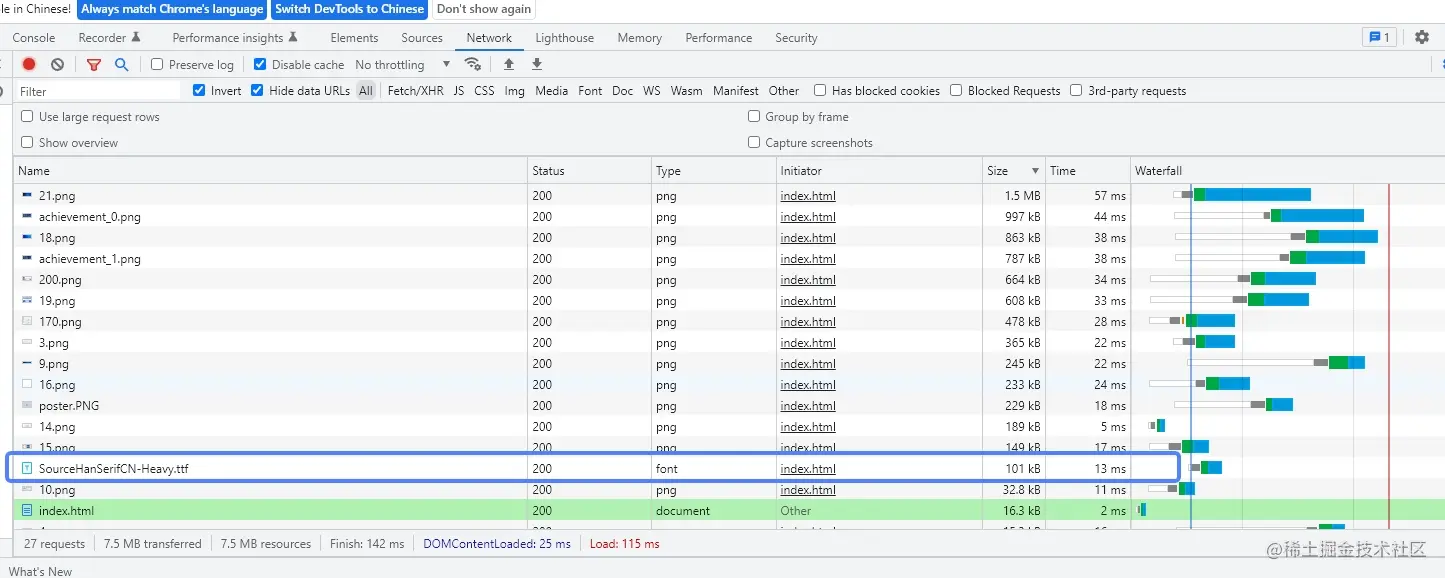Filter requests by WS type

tap(652, 90)
